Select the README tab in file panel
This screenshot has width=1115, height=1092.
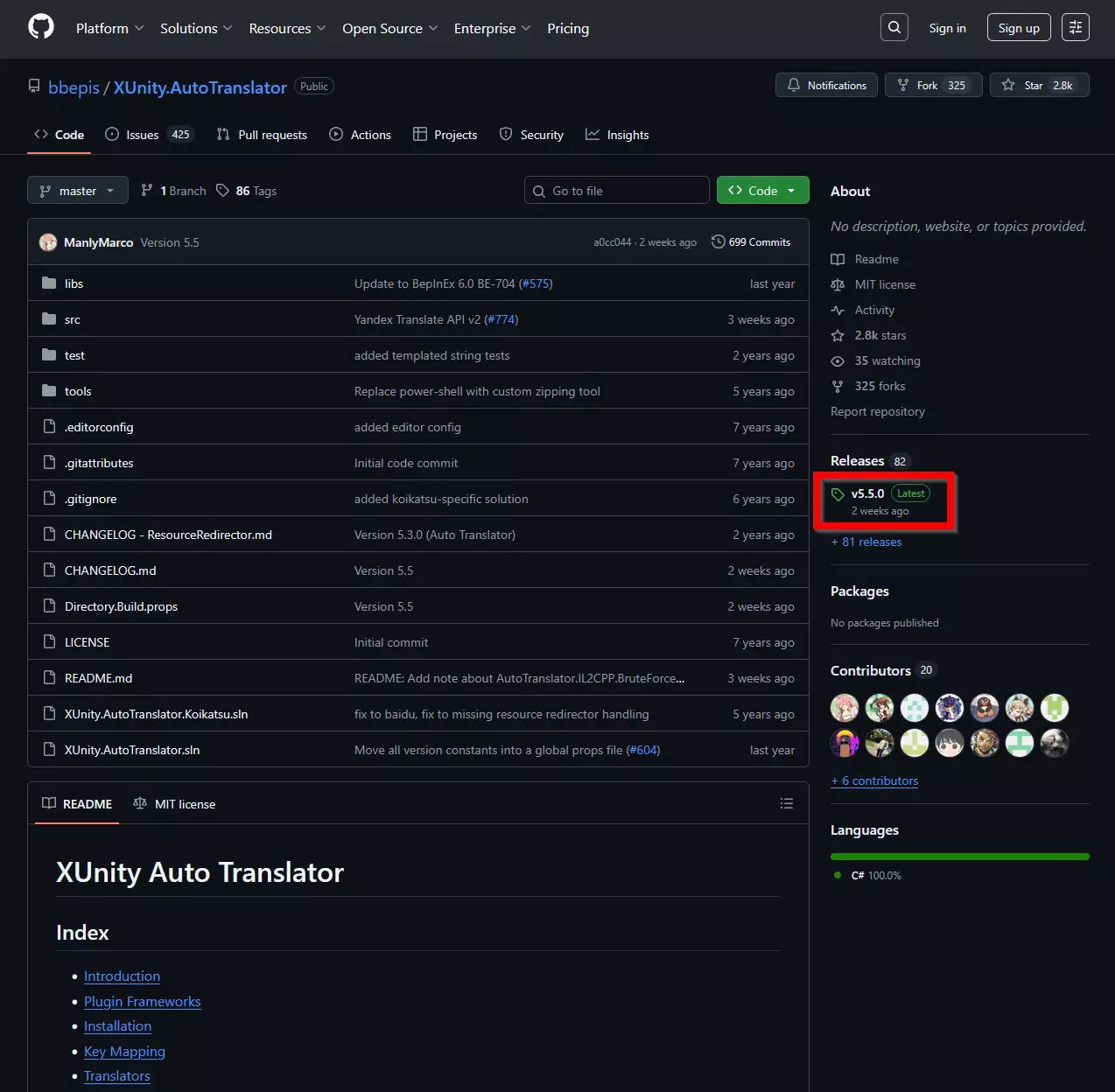pyautogui.click(x=77, y=803)
